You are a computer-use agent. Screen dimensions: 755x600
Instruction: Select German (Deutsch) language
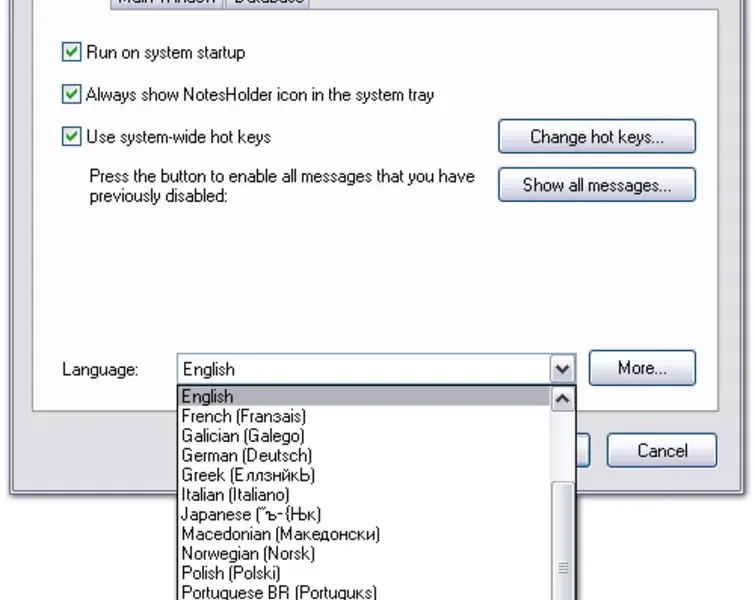[x=364, y=456]
